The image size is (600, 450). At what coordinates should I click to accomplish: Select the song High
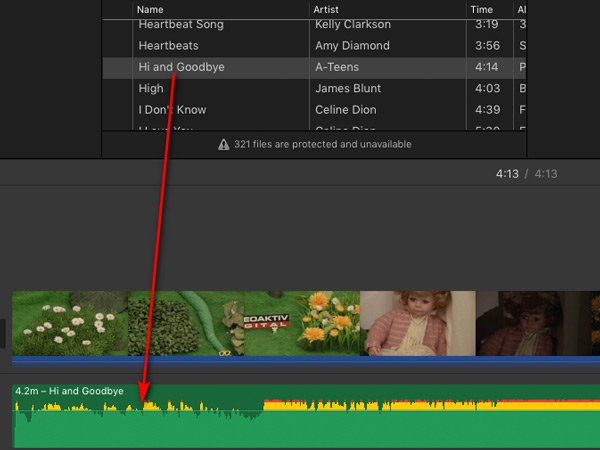(x=314, y=89)
